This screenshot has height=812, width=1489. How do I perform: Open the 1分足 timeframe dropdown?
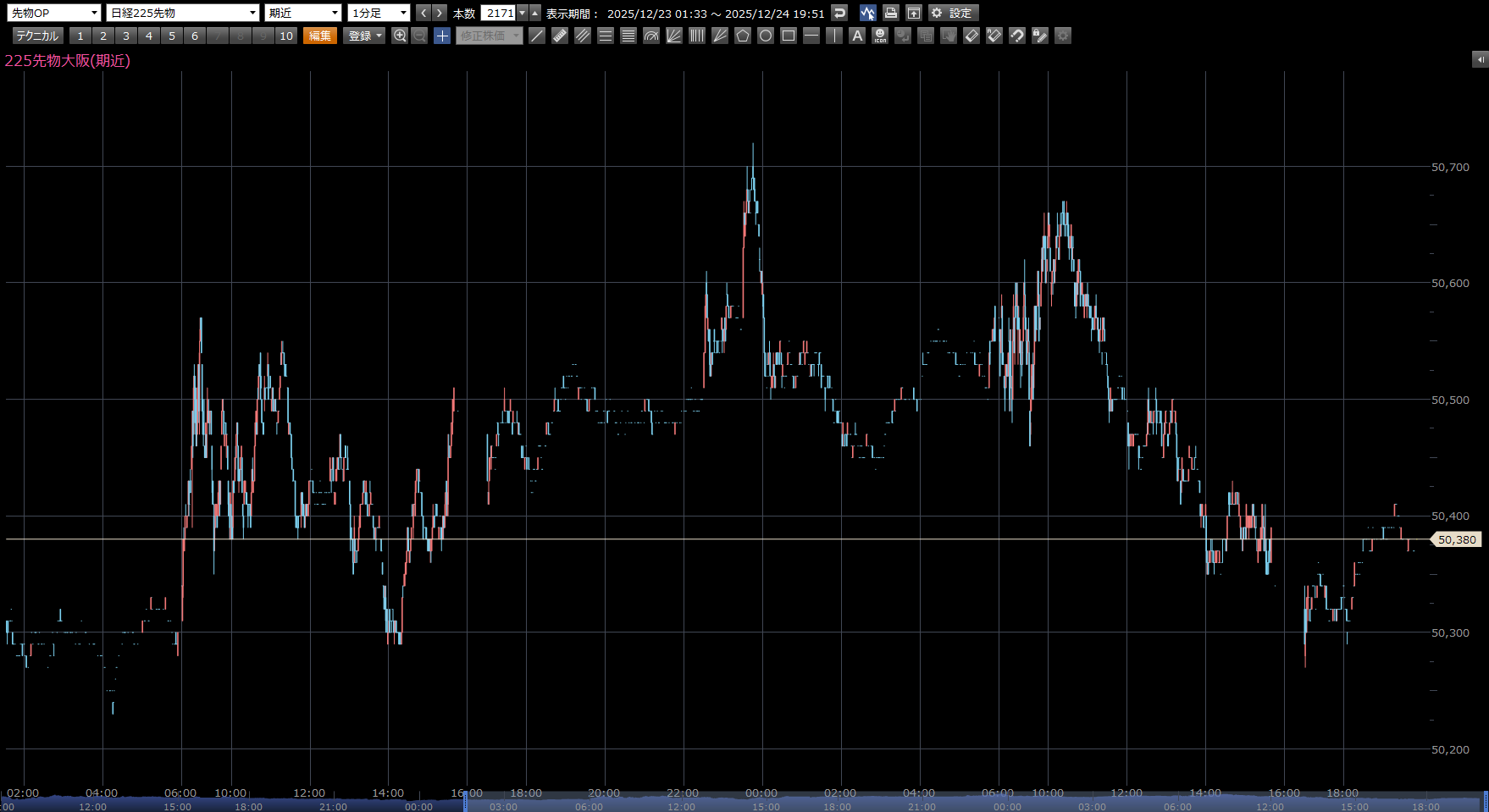coord(379,13)
